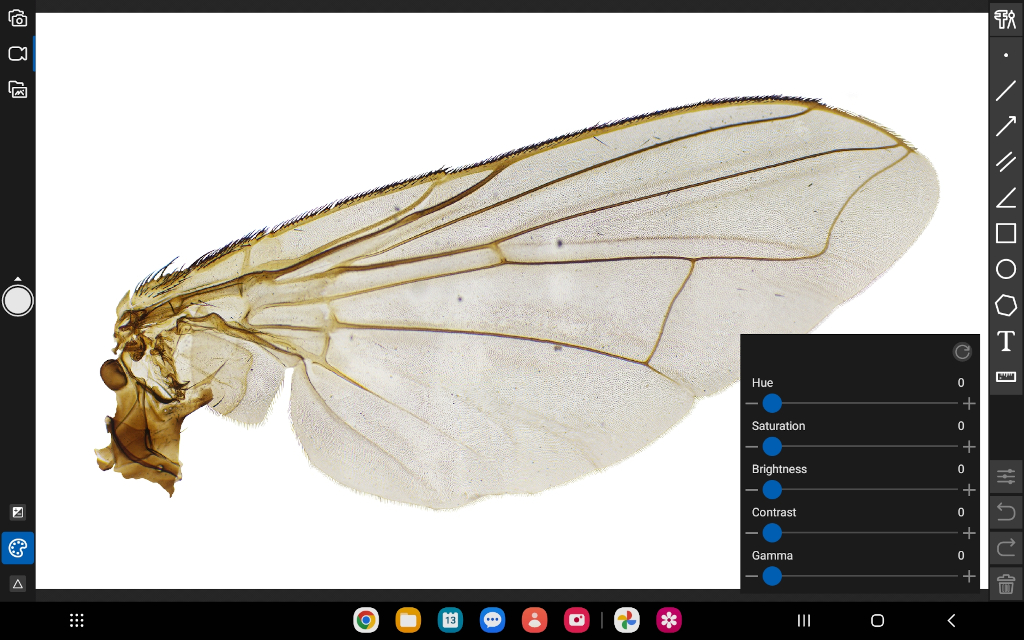Increase Saturation with the plus button

969,447
